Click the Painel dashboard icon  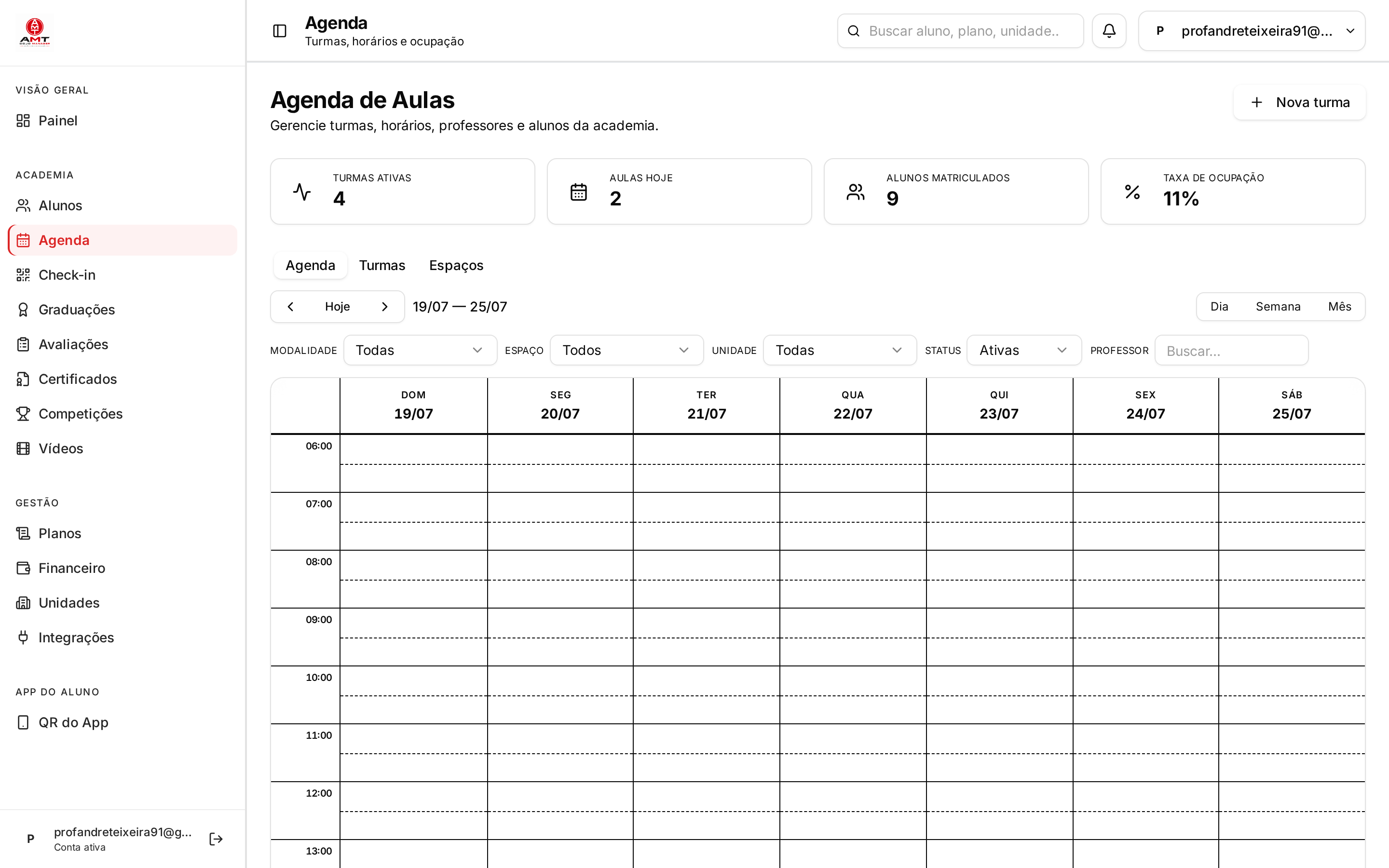[x=23, y=121]
